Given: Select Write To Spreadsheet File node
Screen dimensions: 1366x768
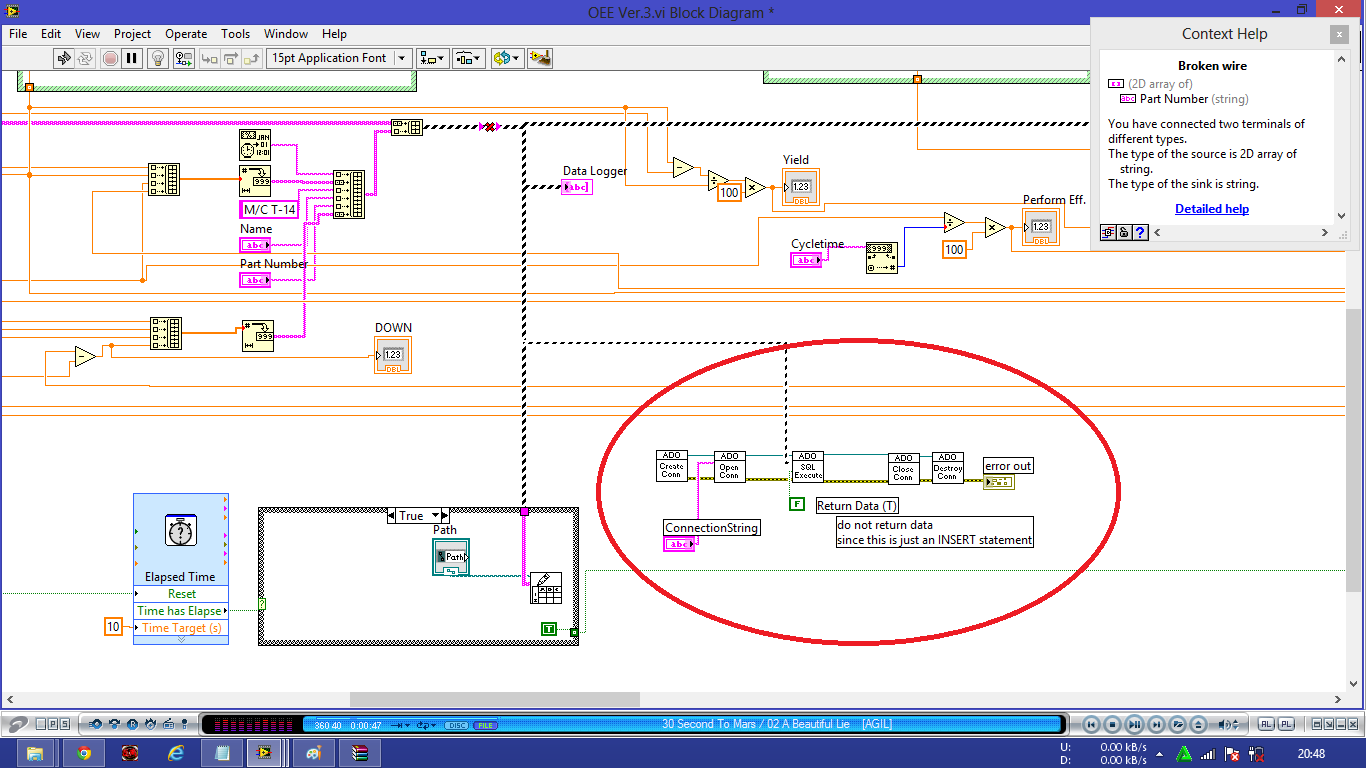Looking at the screenshot, I should pyautogui.click(x=546, y=588).
